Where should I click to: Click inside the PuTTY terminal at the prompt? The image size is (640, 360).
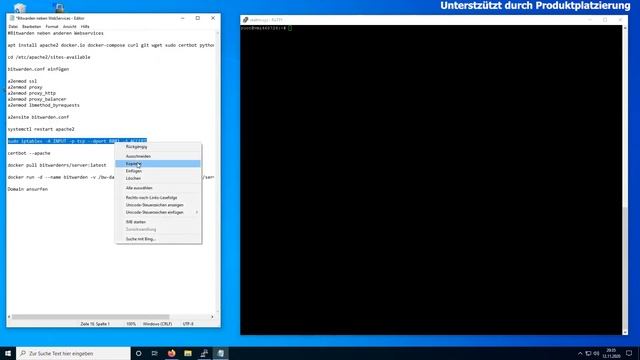[290, 28]
